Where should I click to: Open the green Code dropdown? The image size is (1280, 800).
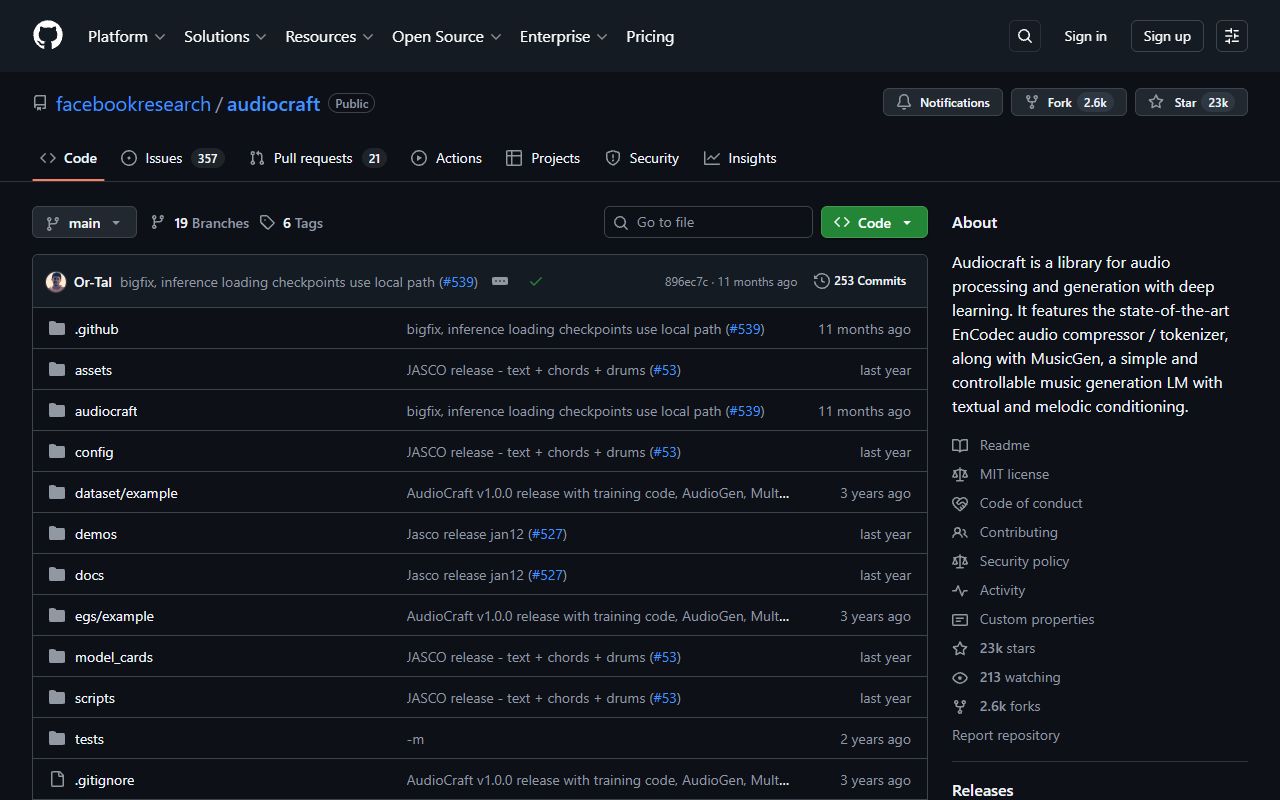click(873, 222)
